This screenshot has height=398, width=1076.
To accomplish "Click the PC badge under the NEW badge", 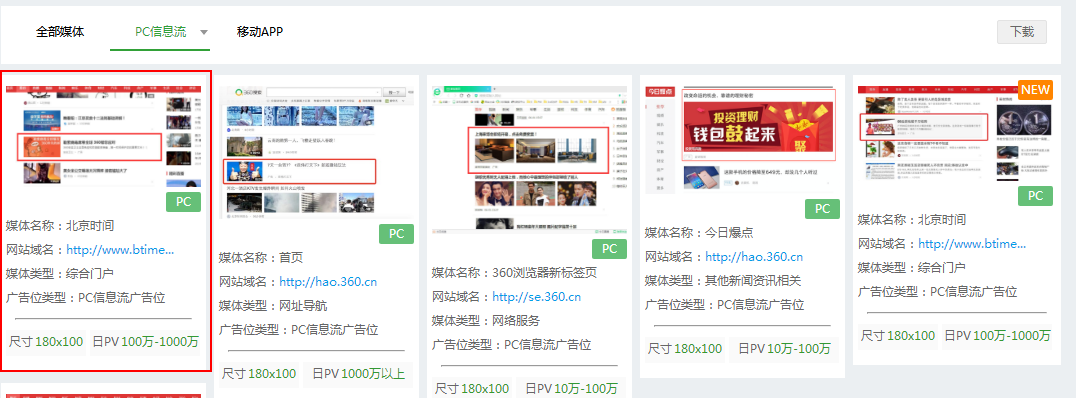I will point(1036,196).
